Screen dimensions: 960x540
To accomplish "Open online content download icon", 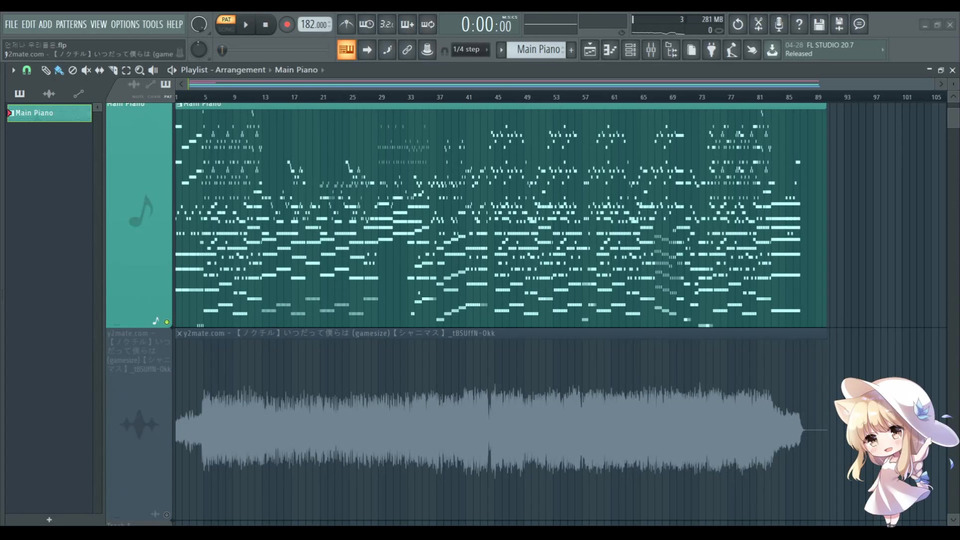I will coord(772,50).
